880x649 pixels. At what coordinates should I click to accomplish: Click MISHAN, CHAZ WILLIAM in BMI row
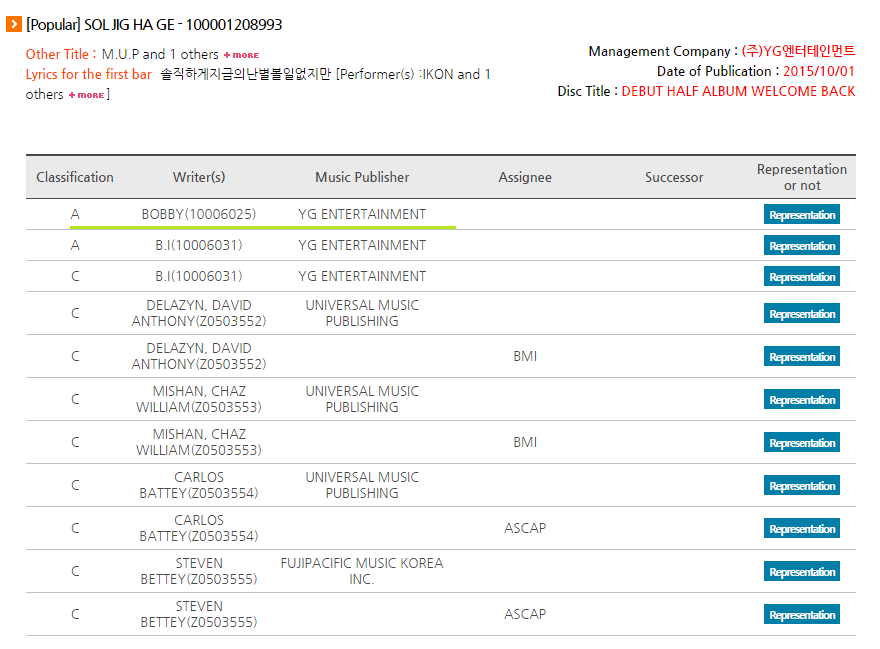199,442
